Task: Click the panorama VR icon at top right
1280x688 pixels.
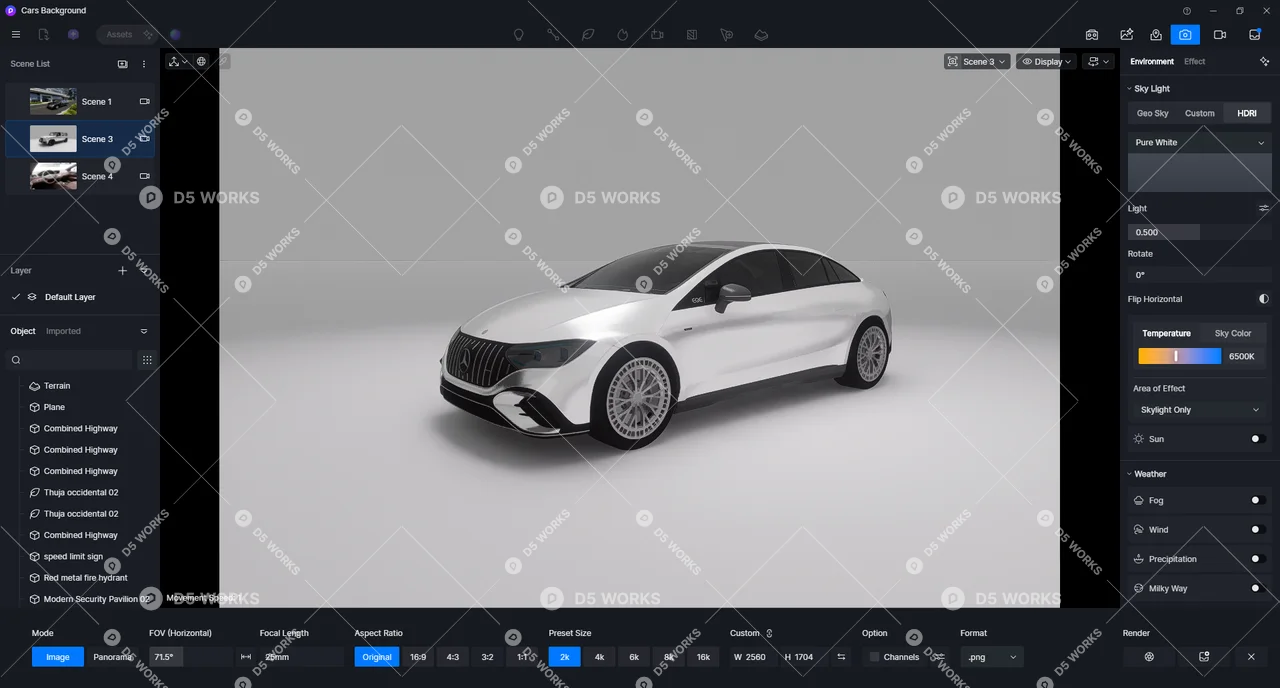Action: pos(1091,34)
